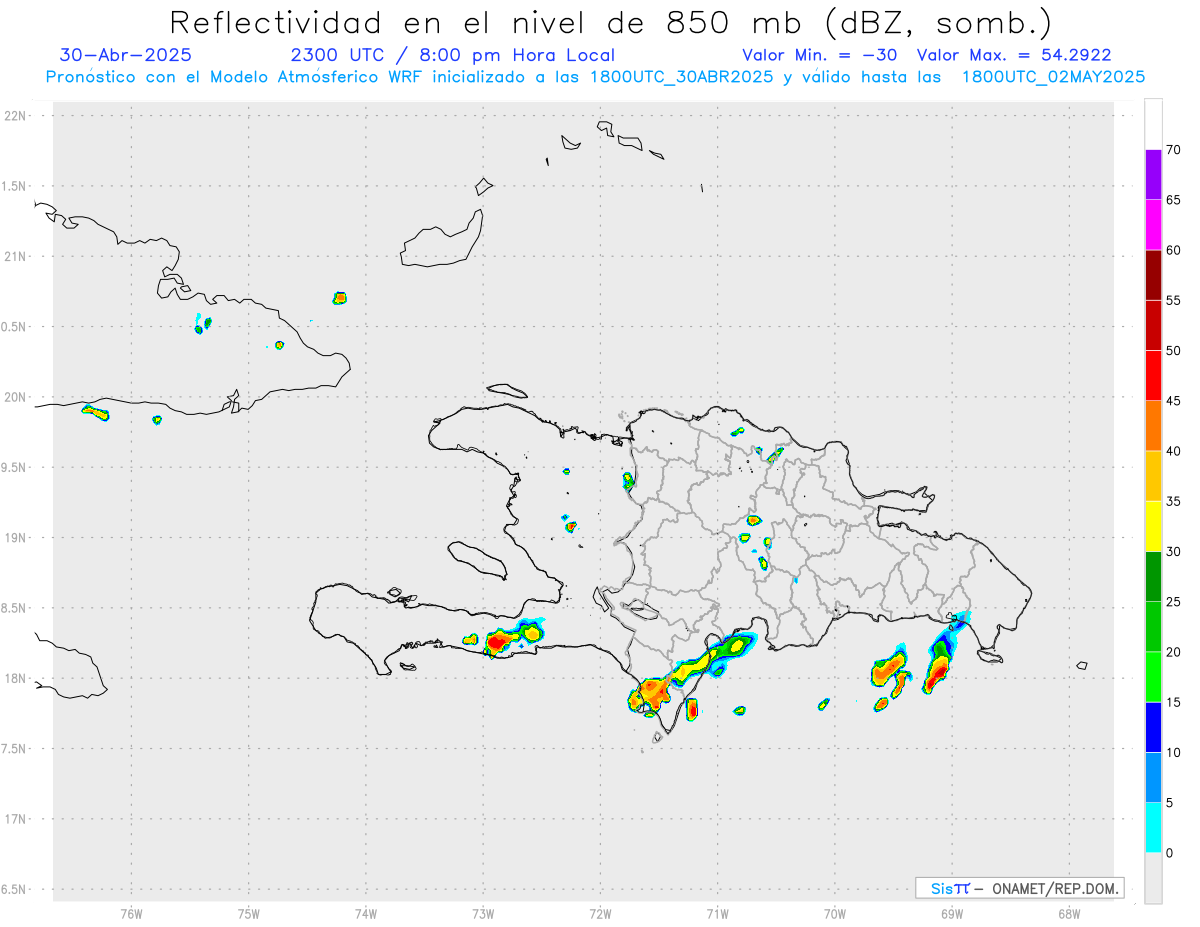Pick the purple 65–70 dBZ legend swatch
The width and height of the screenshot is (1200, 927).
[x=1153, y=174]
